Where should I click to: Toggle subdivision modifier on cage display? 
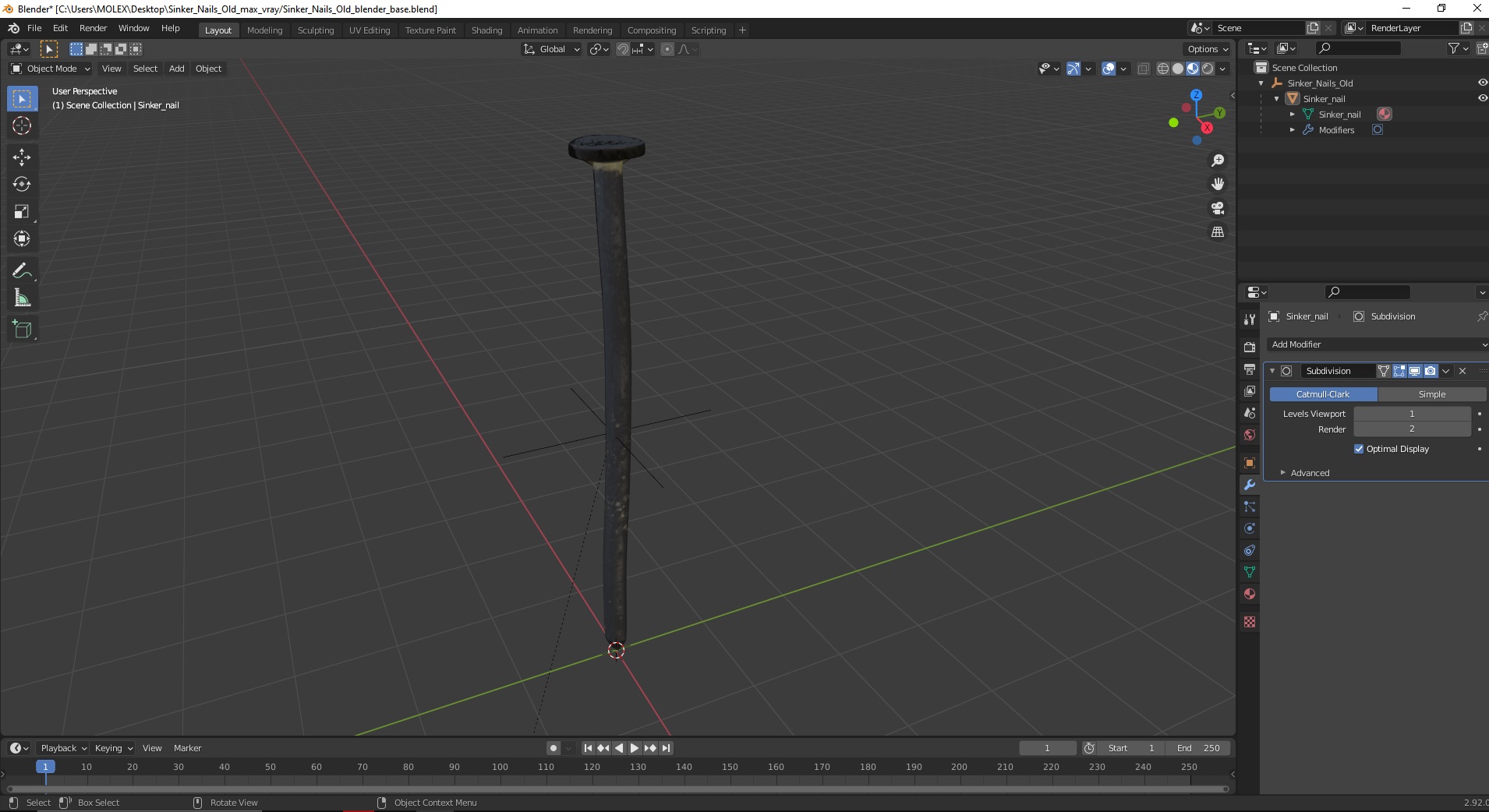click(1384, 371)
